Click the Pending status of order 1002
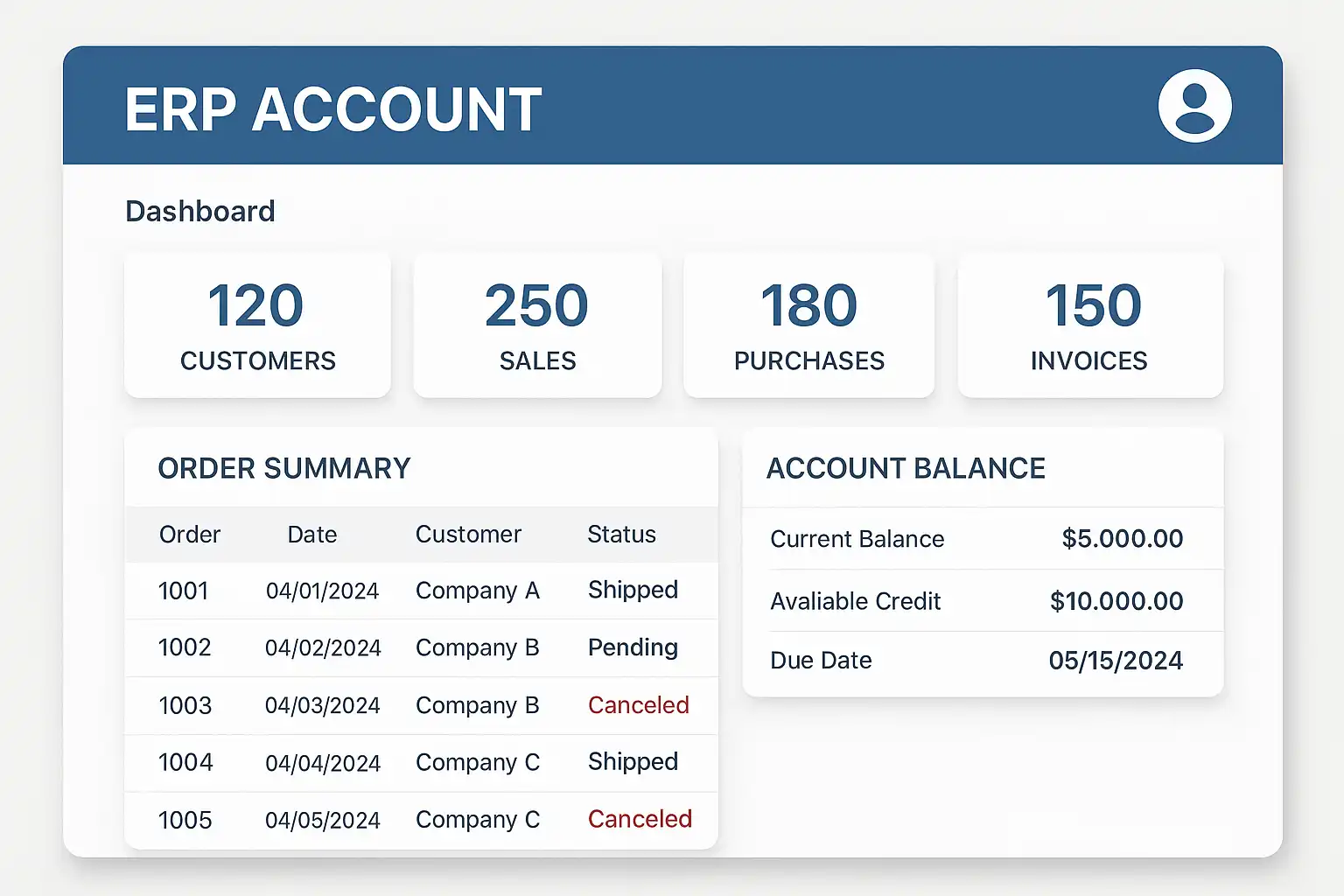Viewport: 1344px width, 896px height. [633, 647]
